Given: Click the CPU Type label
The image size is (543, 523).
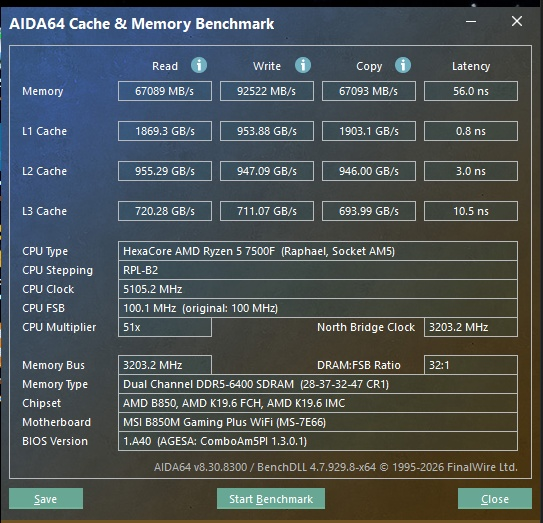Looking at the screenshot, I should click(45, 251).
